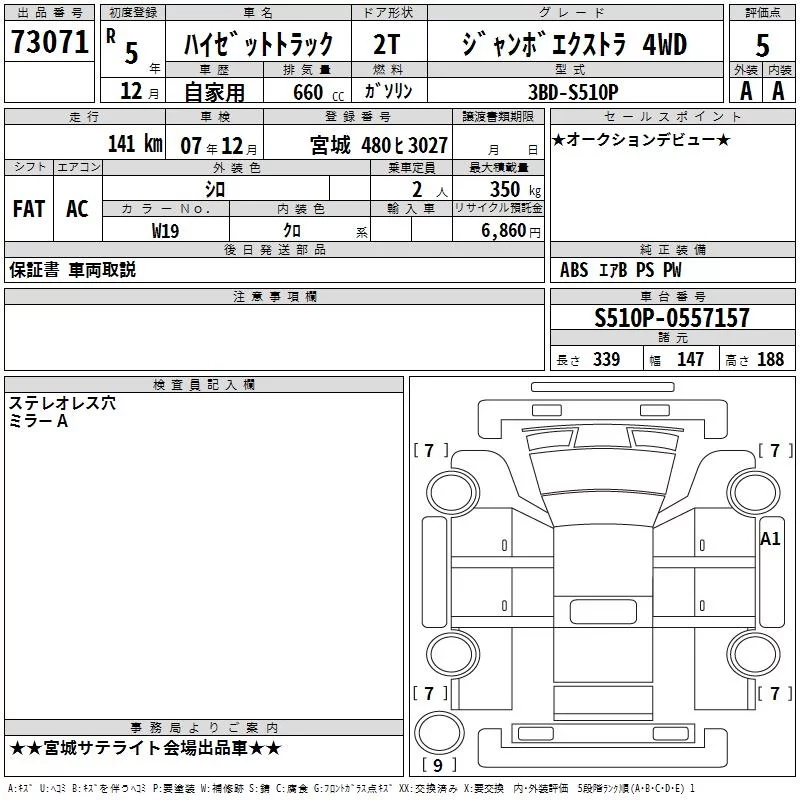Select the length value 339
Viewport: 800px width, 800px height.
[x=606, y=359]
